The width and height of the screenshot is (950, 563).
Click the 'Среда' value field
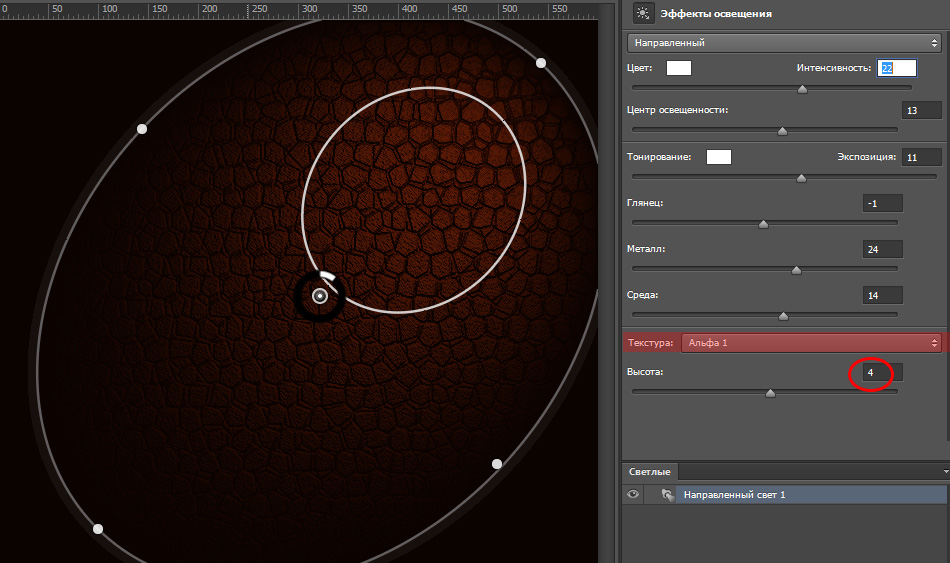tap(883, 296)
